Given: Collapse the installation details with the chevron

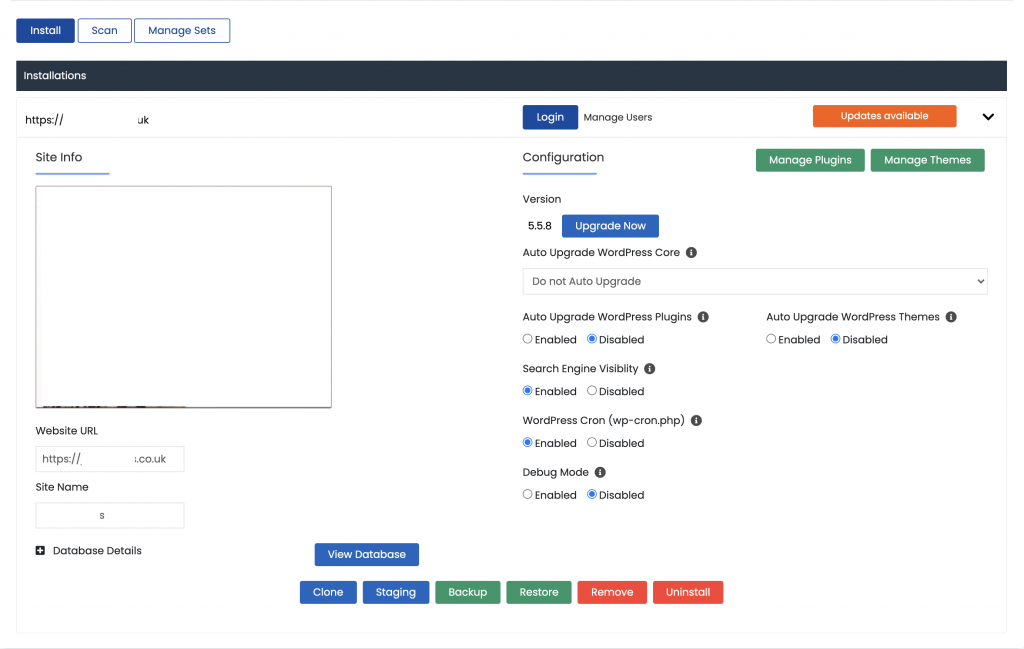Looking at the screenshot, I should point(988,116).
